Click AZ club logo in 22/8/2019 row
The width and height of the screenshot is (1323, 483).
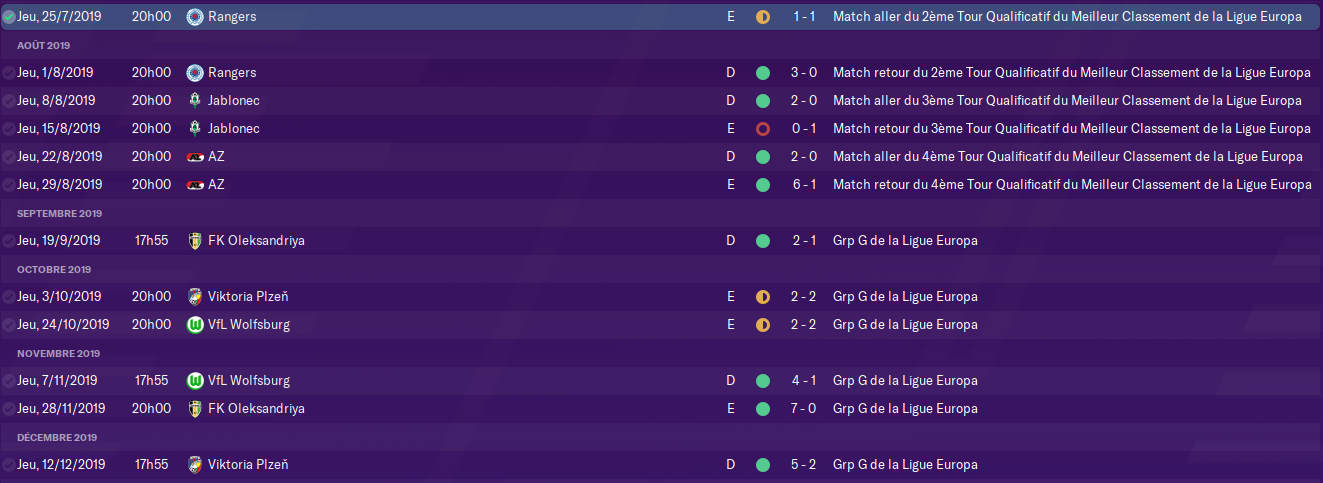pos(195,157)
